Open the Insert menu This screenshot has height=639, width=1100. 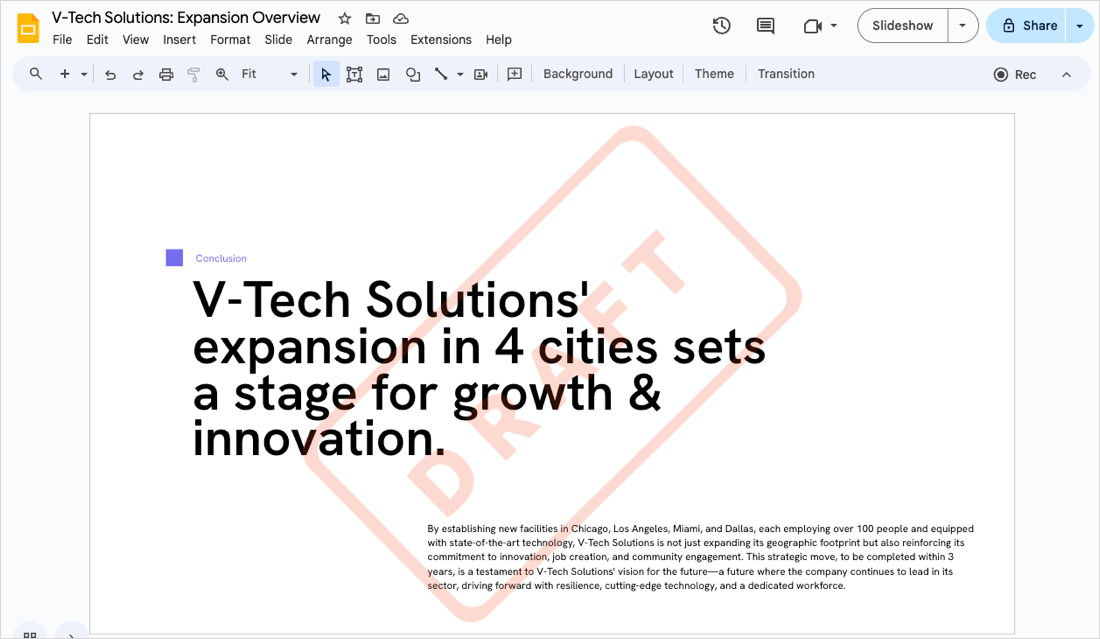pyautogui.click(x=180, y=39)
